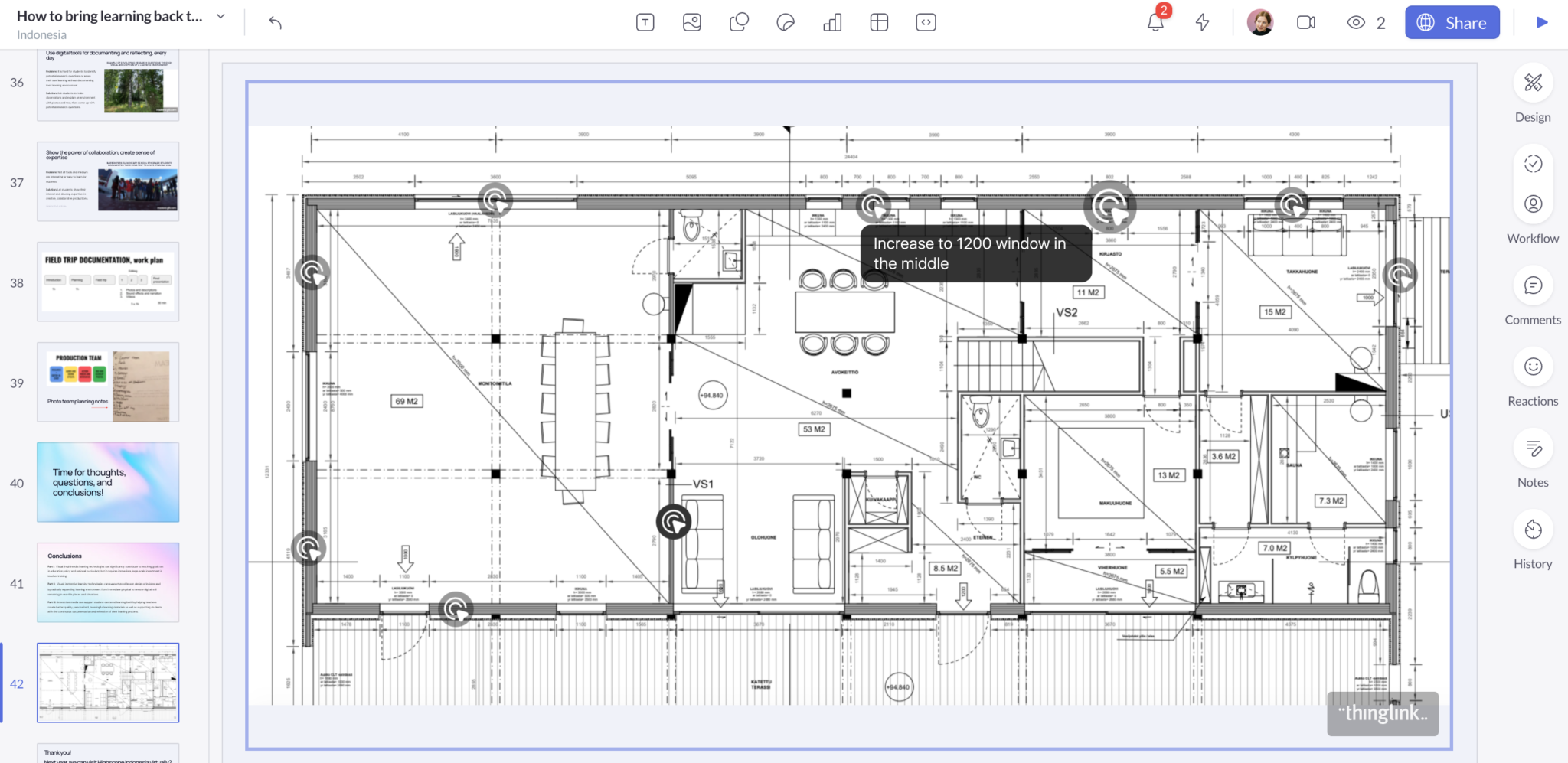Open the Notes panel
This screenshot has width=1568, height=763.
[1533, 448]
